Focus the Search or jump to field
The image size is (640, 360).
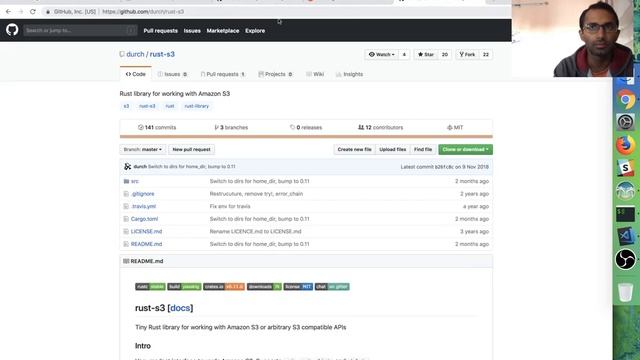click(80, 30)
